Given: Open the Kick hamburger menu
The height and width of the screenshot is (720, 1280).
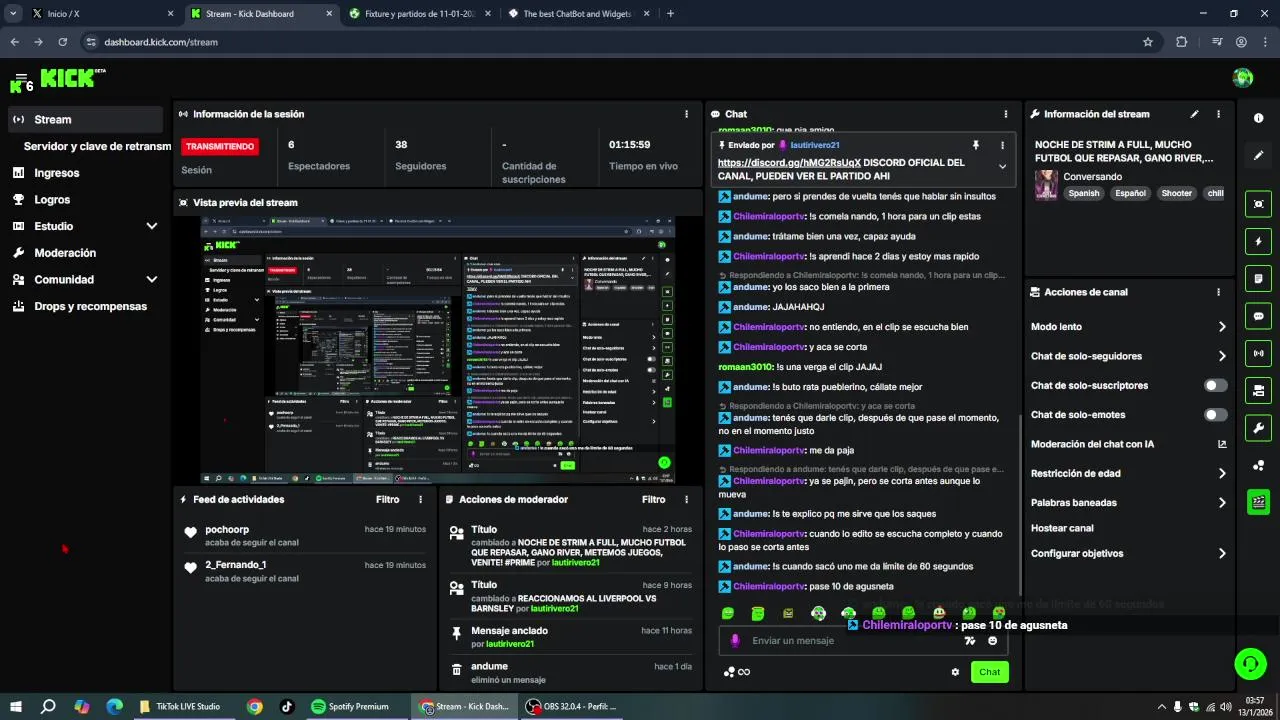Looking at the screenshot, I should 21,78.
